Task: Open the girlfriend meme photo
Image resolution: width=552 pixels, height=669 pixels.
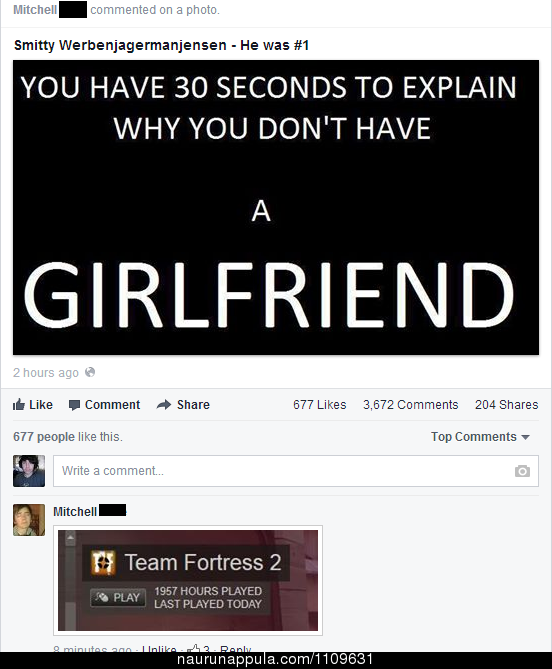Action: click(276, 207)
